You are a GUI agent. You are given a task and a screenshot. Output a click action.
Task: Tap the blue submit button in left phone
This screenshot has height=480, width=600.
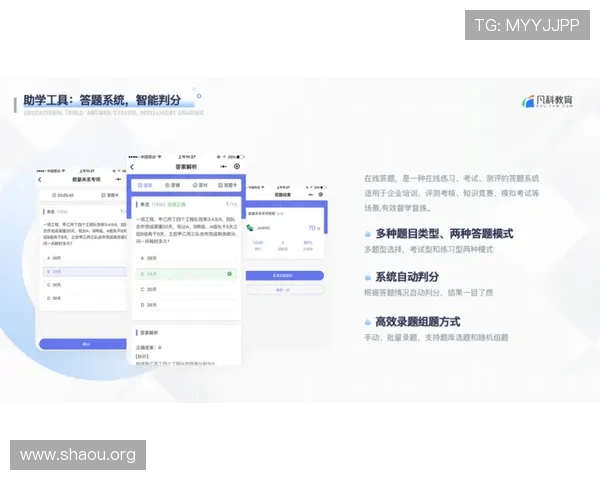click(83, 344)
